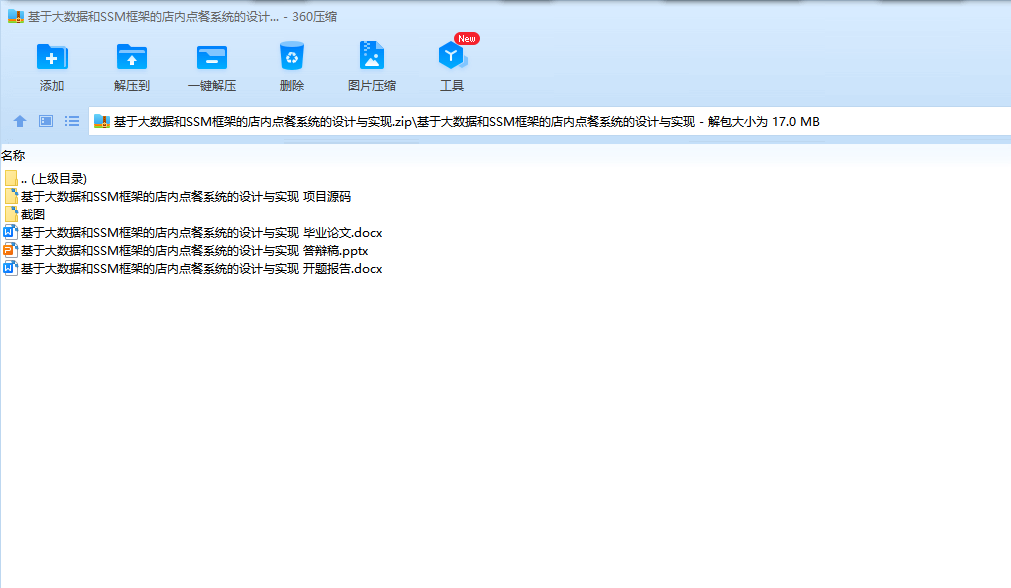Click the 添加 (Add) toolbar icon
Viewport: 1011px width, 588px height.
(52, 57)
